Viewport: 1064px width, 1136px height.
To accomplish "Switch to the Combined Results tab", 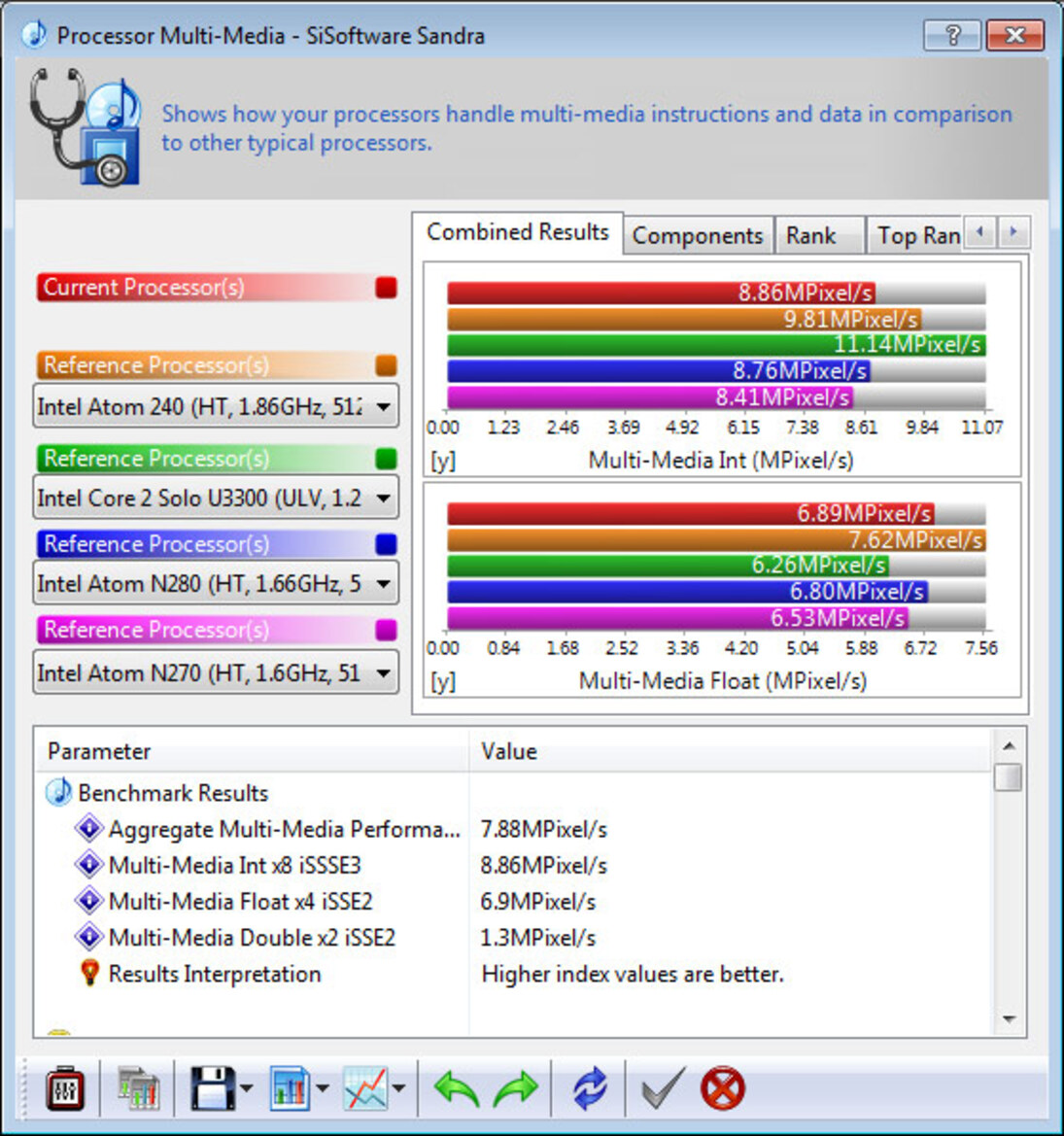I will [517, 232].
